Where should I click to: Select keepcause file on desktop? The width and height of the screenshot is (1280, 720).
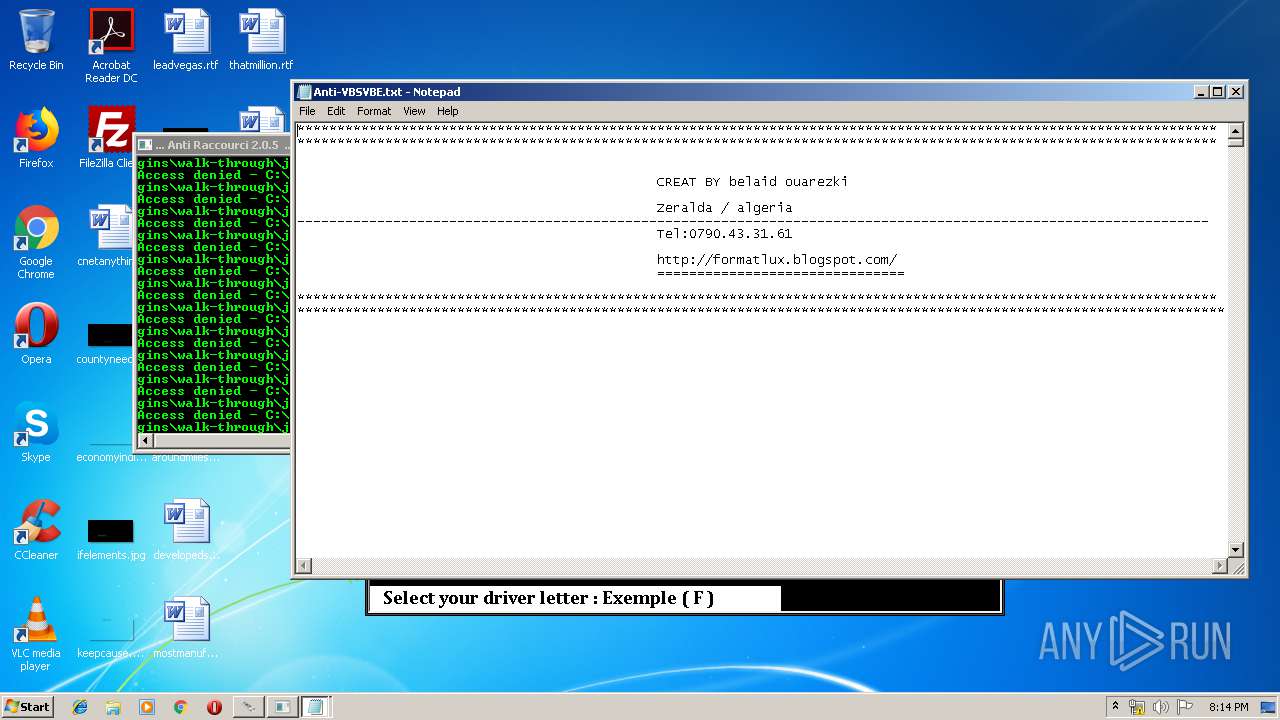tap(111, 636)
